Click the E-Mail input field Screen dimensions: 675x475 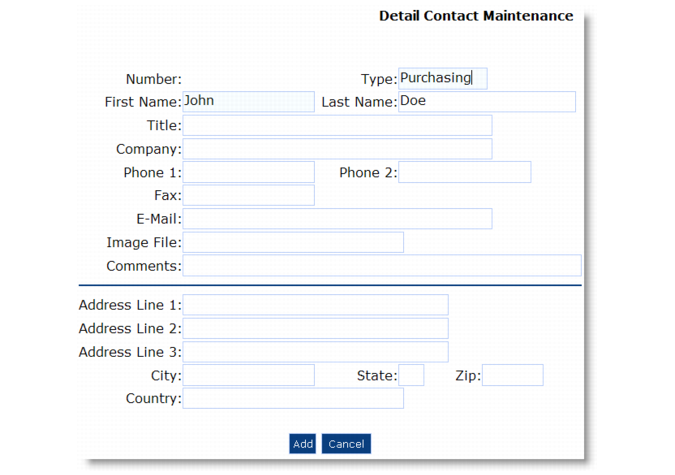[337, 219]
